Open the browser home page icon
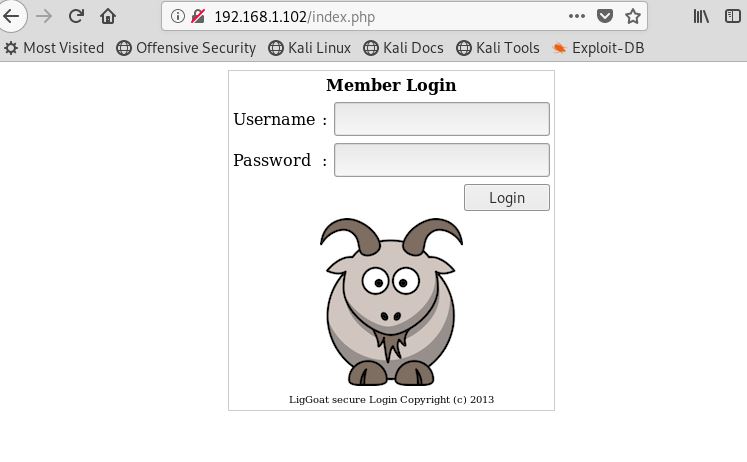Viewport: 747px width, 462px height. point(108,16)
